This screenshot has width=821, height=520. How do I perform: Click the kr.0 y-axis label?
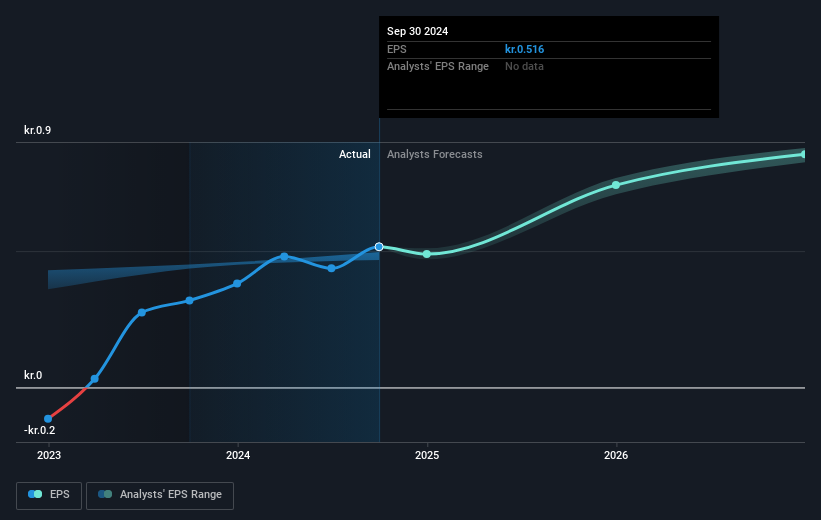click(33, 375)
